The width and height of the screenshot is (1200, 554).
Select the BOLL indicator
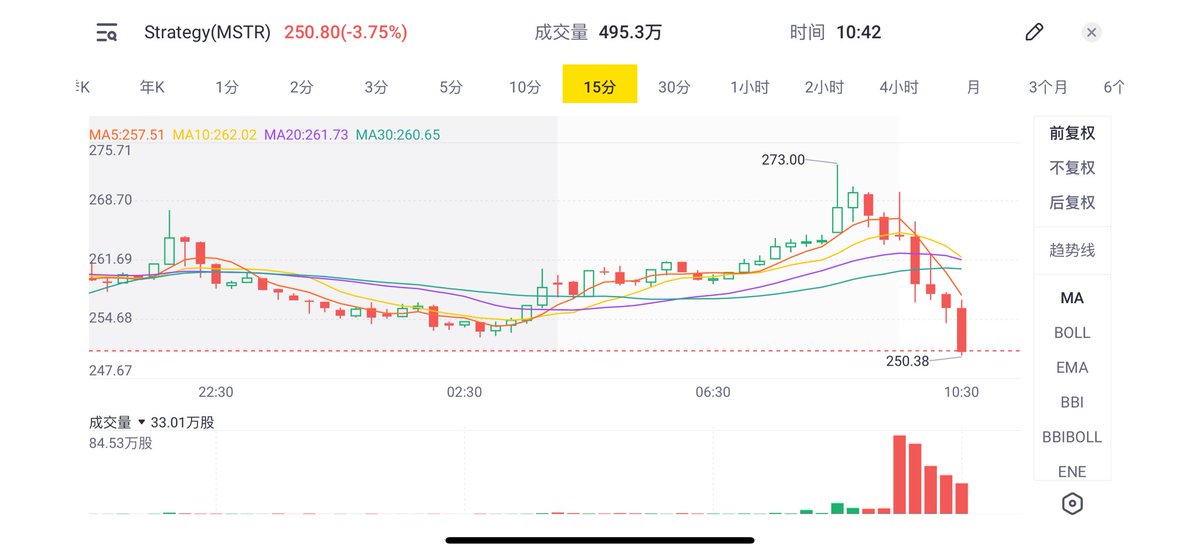[x=1072, y=333]
